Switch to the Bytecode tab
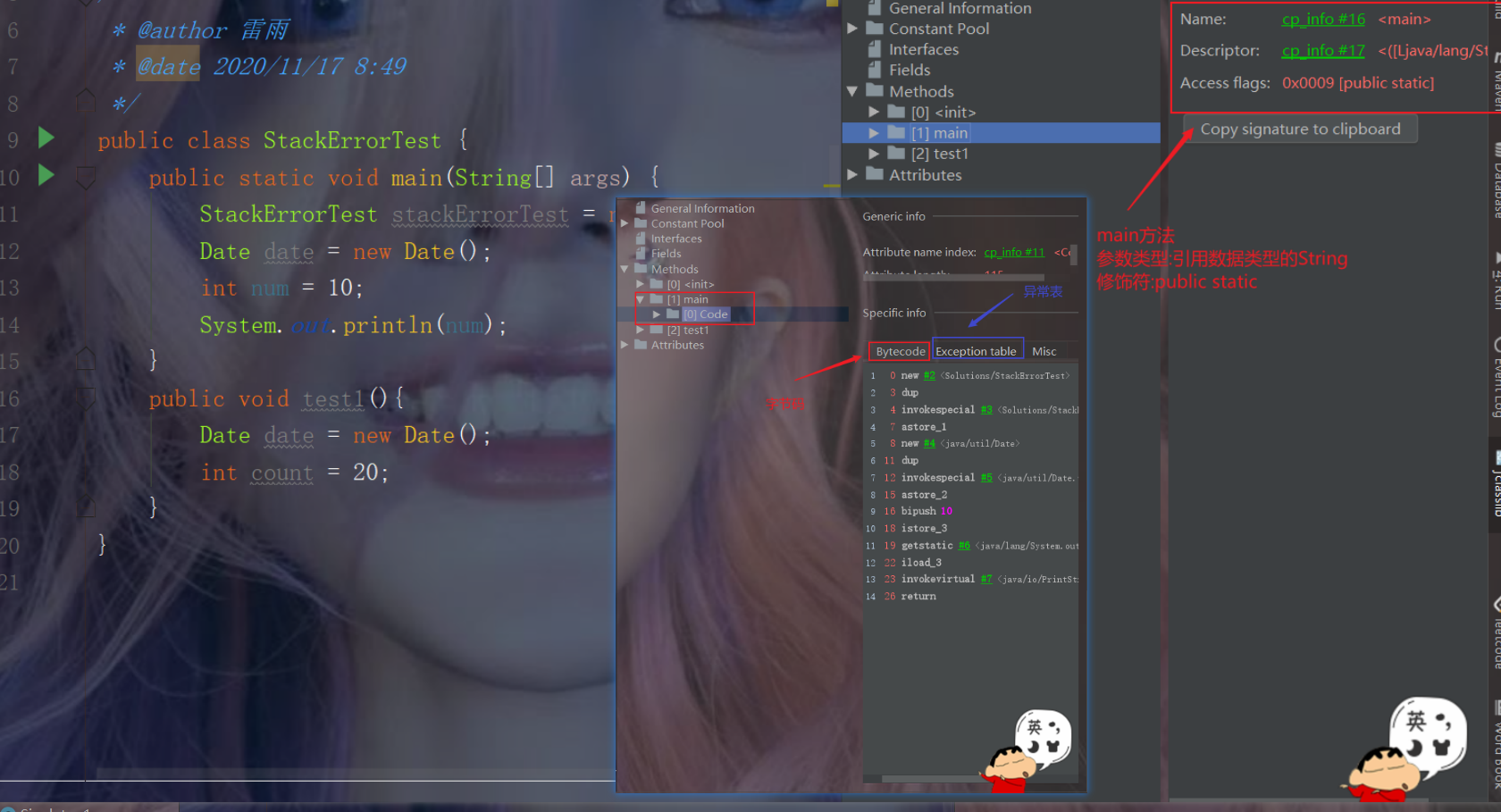This screenshot has height=812, width=1501. [x=901, y=351]
